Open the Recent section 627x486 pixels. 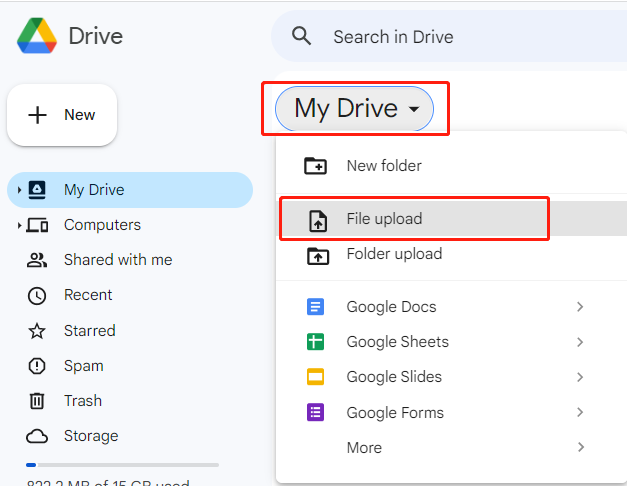click(130, 295)
